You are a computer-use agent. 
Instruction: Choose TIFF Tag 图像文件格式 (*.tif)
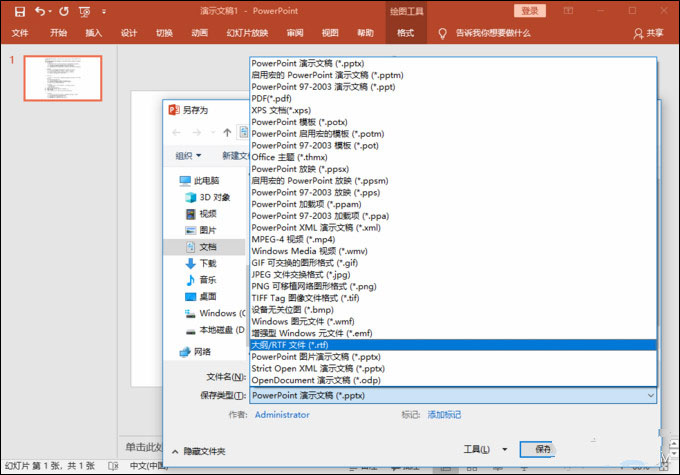[453, 298]
